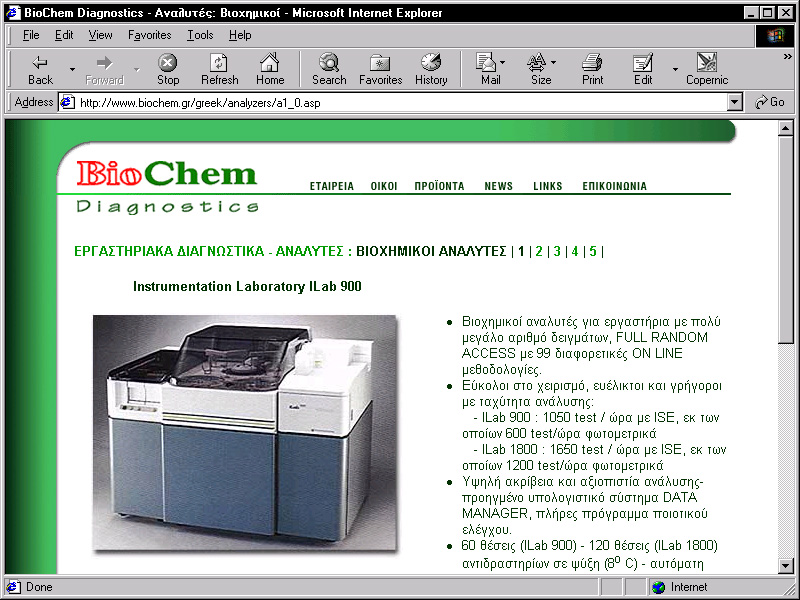Click the Done status bar text
800x600 pixels.
point(39,587)
